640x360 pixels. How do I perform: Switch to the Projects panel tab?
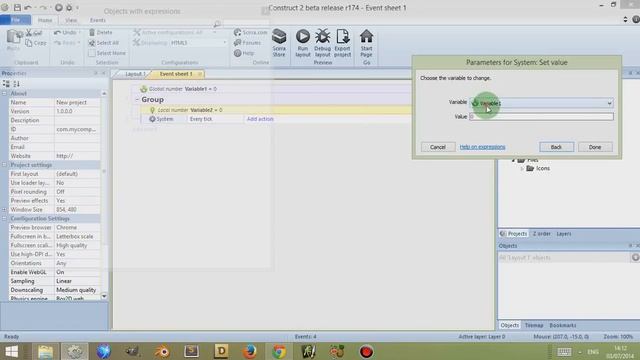click(x=514, y=234)
